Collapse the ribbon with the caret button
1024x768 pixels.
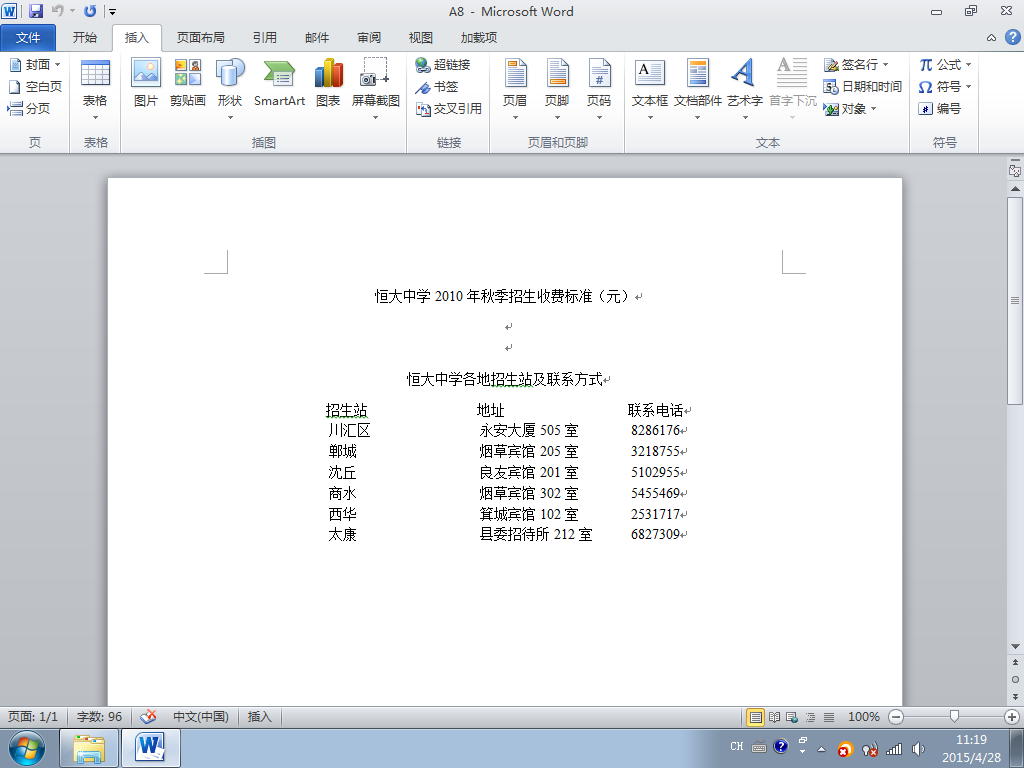click(991, 38)
